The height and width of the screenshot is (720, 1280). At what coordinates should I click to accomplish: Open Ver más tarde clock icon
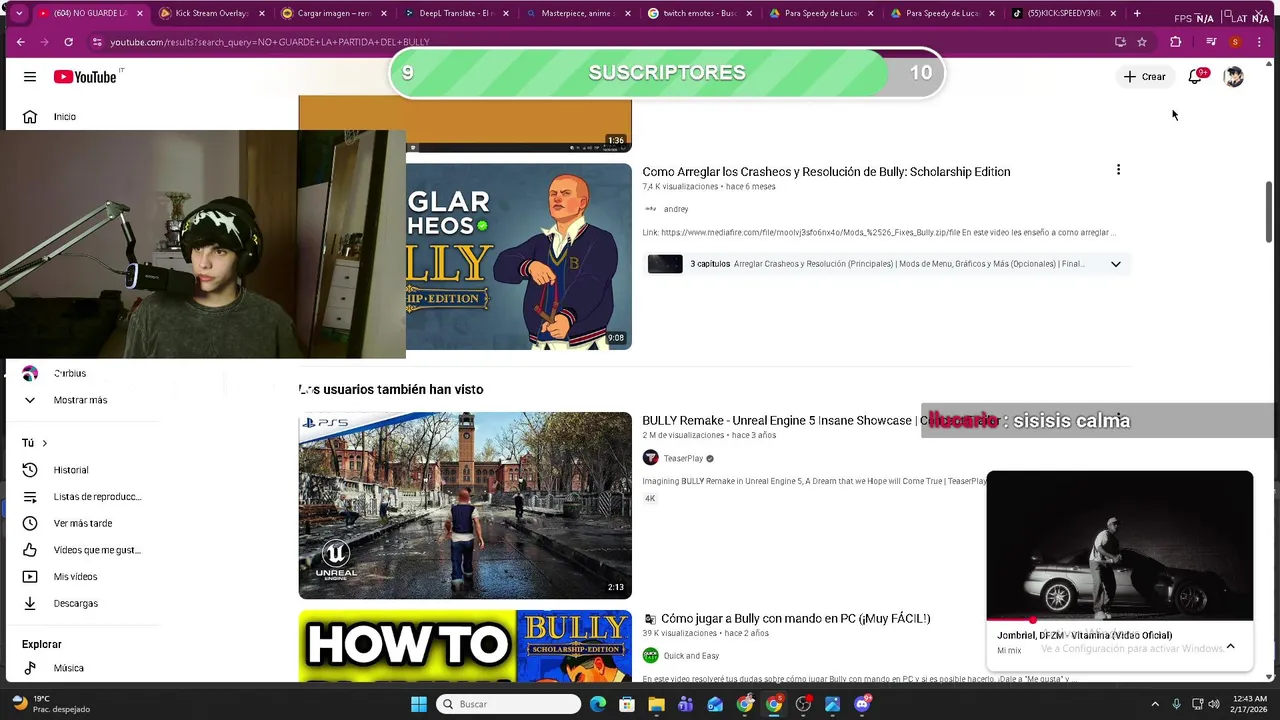[30, 523]
